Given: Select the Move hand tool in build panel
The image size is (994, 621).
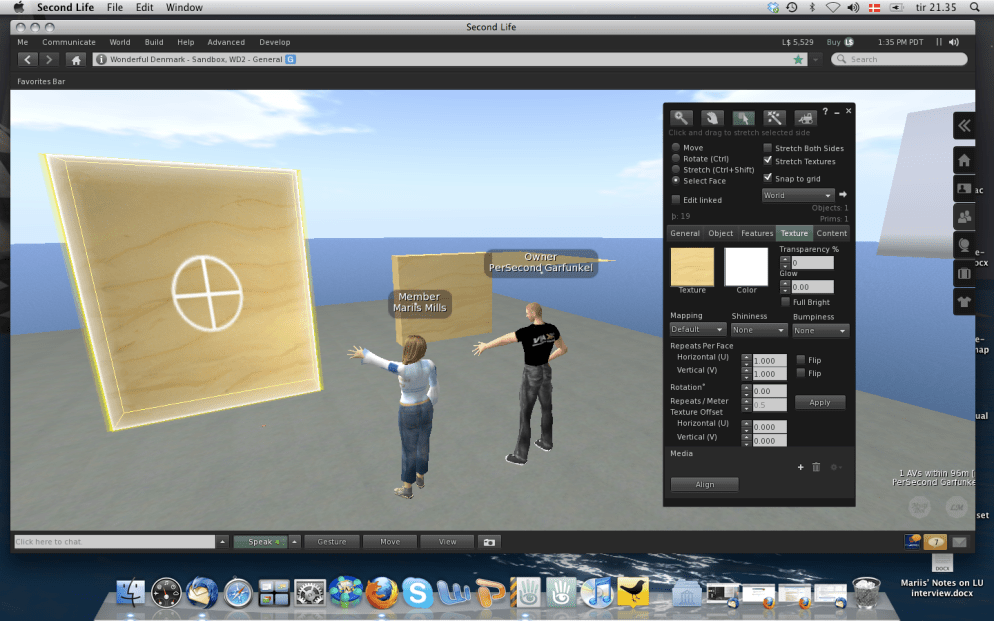Looking at the screenshot, I should 712,118.
